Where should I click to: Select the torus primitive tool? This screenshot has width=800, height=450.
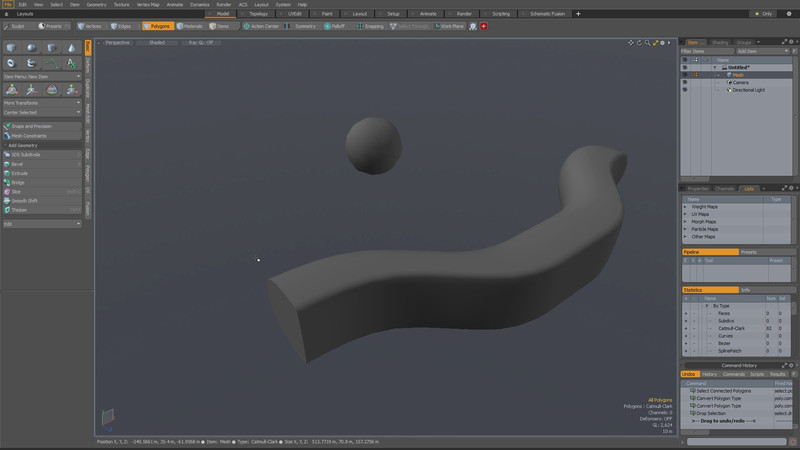point(11,63)
